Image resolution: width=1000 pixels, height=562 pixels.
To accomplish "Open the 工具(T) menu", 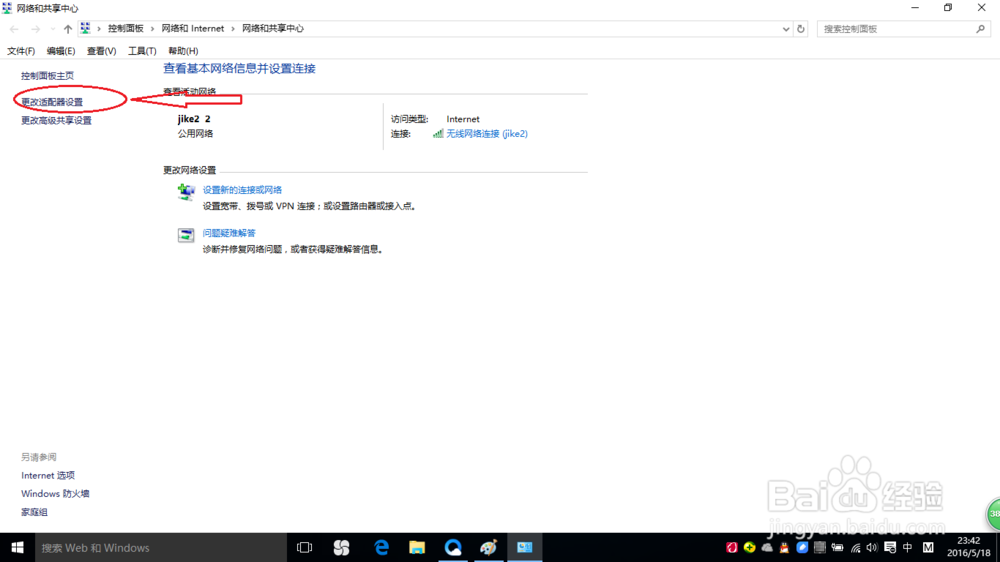I will coord(142,51).
